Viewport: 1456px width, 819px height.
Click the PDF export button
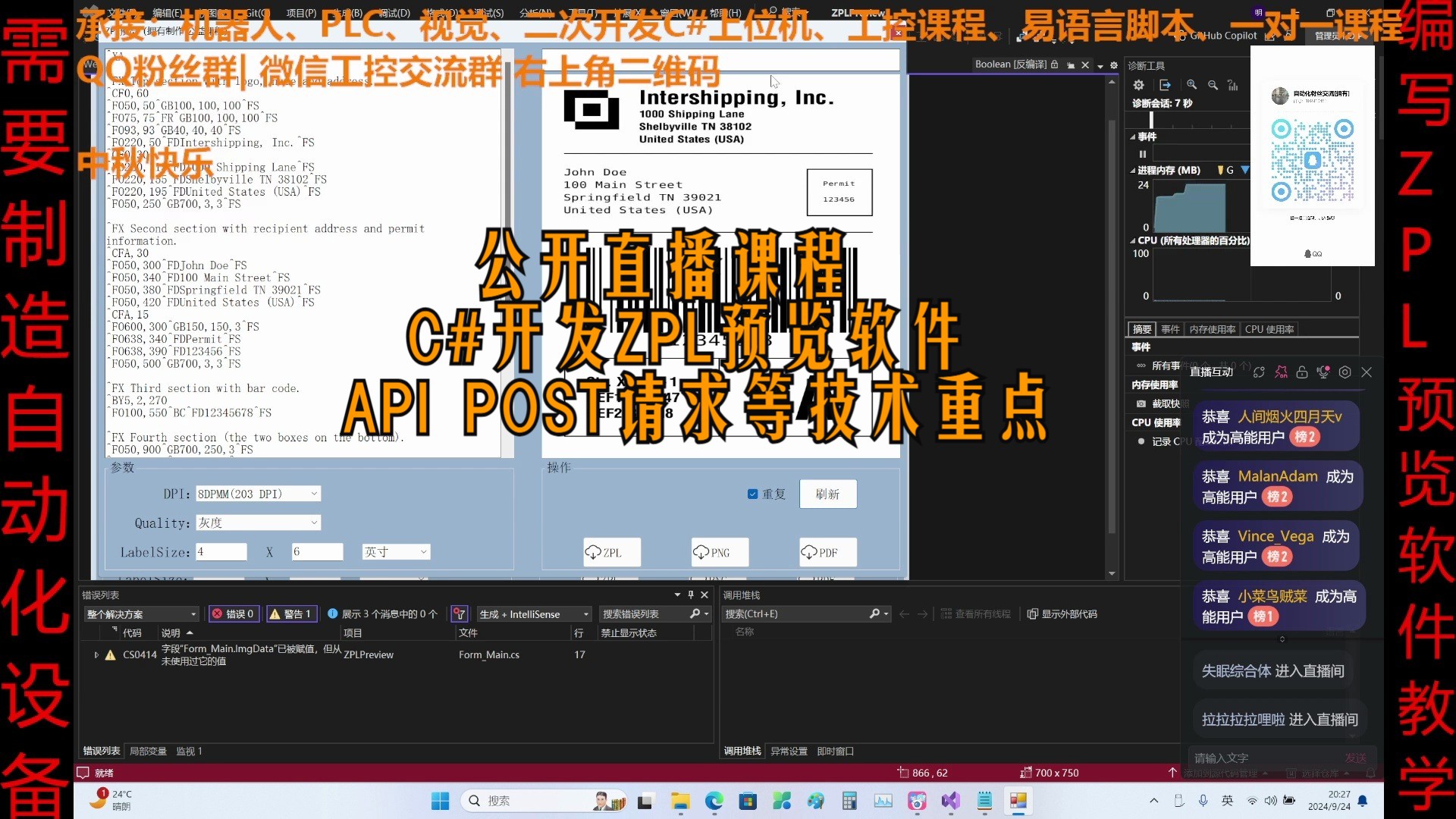click(x=825, y=552)
